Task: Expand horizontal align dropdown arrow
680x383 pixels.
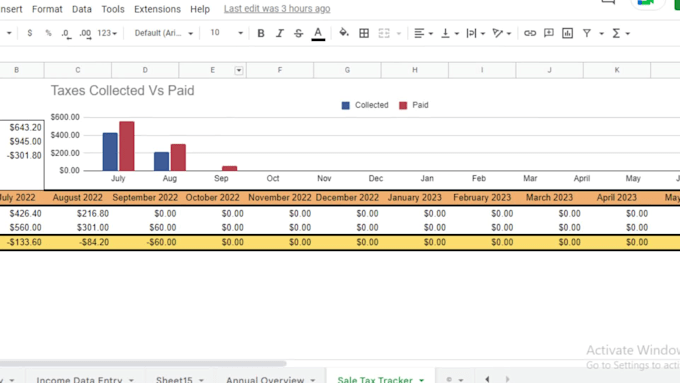Action: [x=431, y=33]
